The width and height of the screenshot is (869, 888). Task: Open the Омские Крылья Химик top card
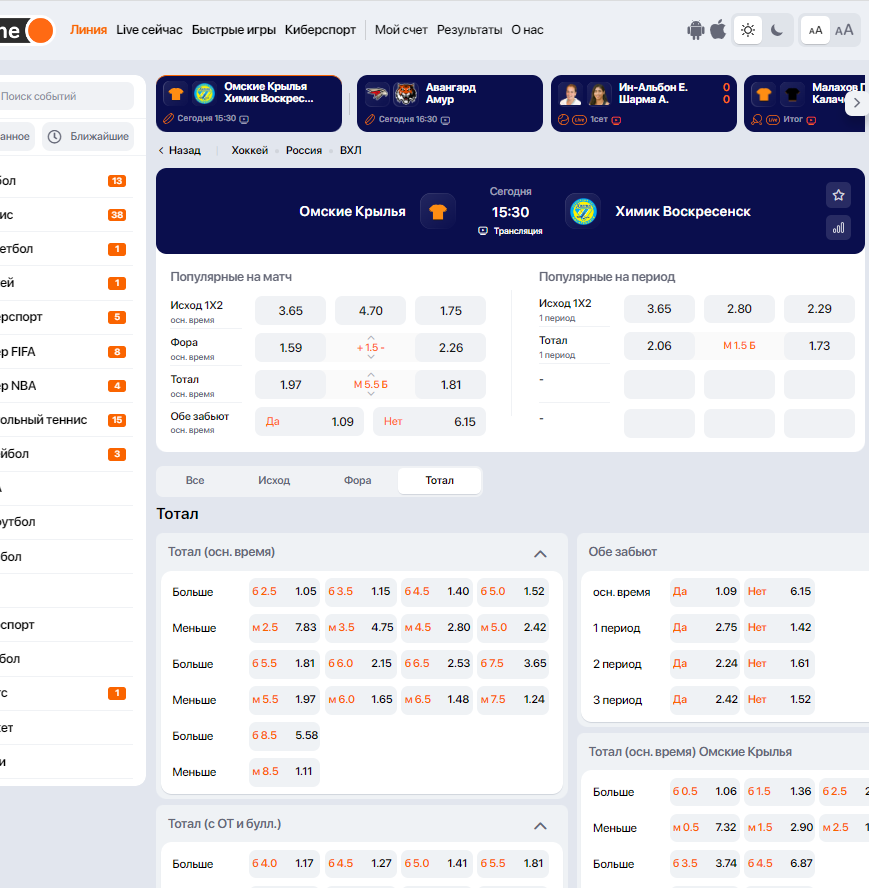click(249, 104)
